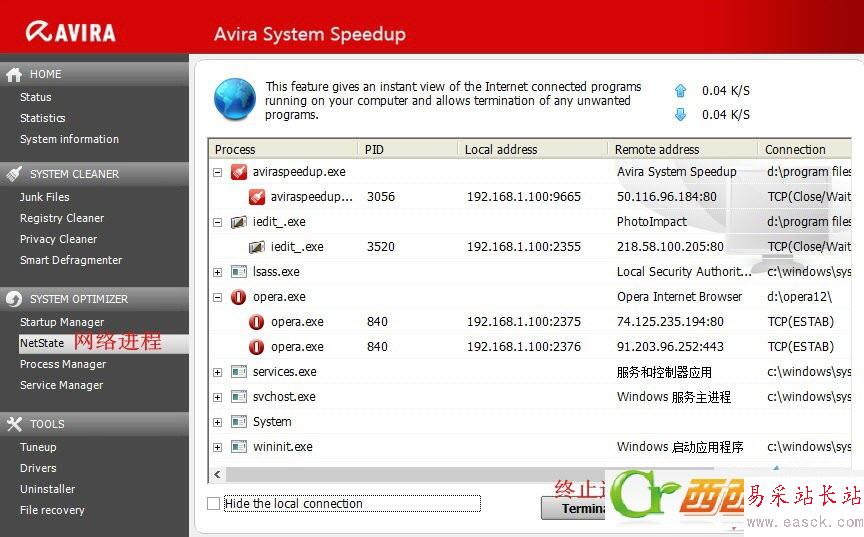
Task: Open Tuneup tool
Action: click(38, 447)
